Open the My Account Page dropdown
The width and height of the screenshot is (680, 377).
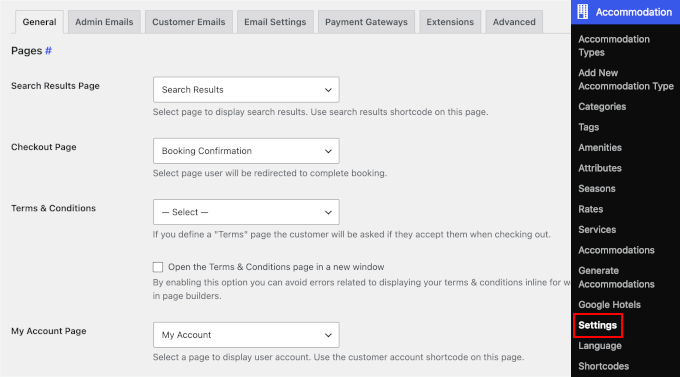[246, 335]
